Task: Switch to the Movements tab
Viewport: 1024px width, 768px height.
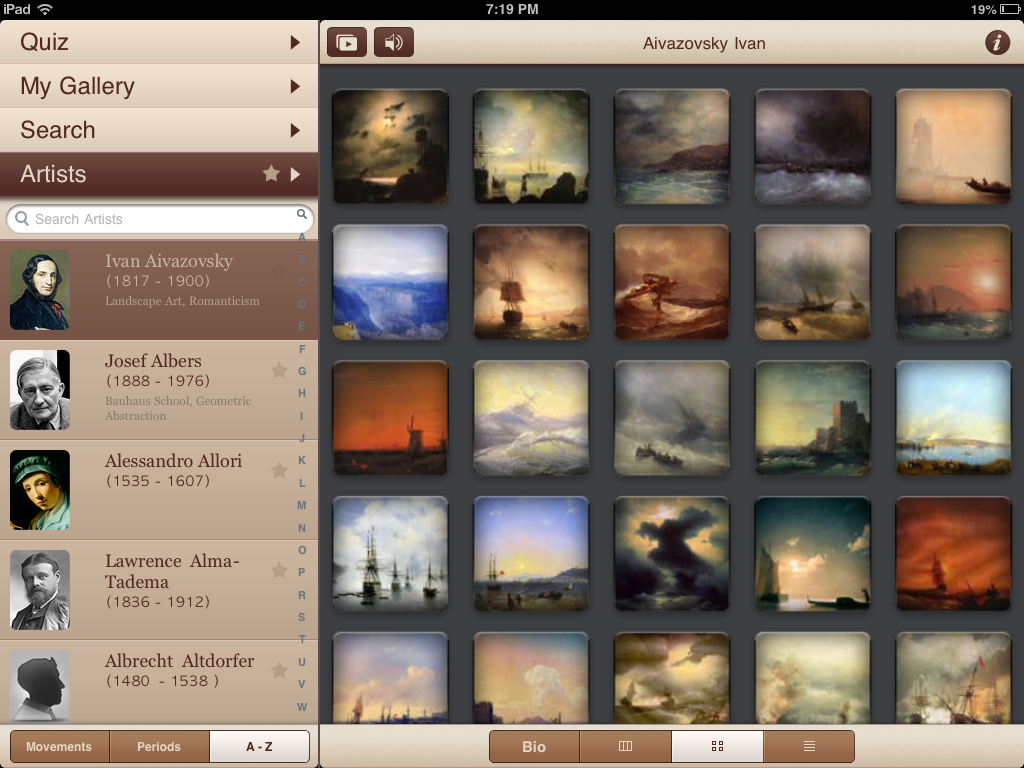Action: (59, 747)
